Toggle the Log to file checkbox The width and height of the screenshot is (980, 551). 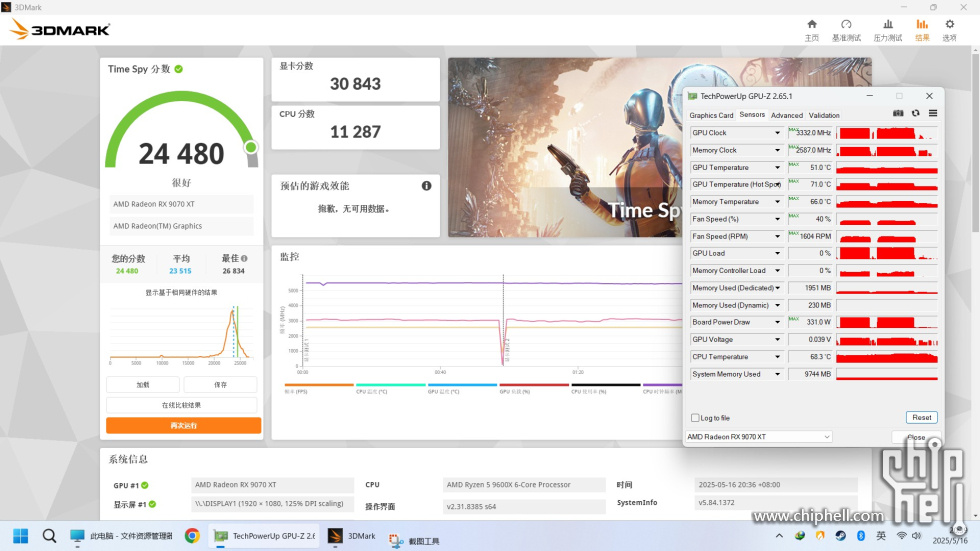point(695,418)
